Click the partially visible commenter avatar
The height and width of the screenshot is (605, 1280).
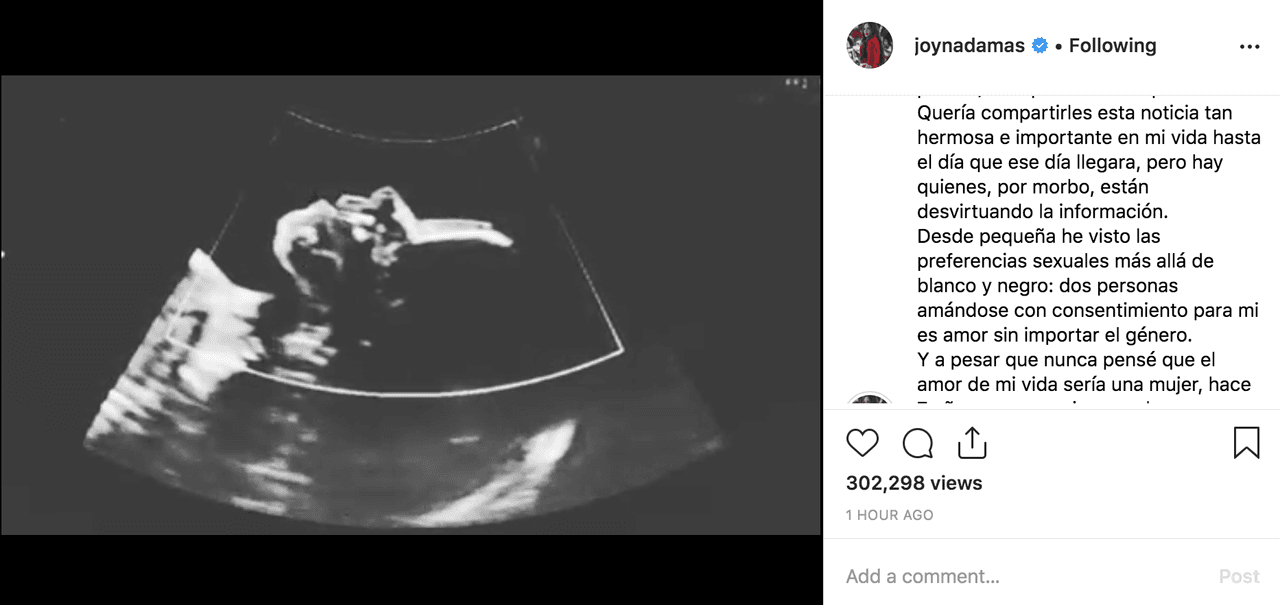point(870,402)
